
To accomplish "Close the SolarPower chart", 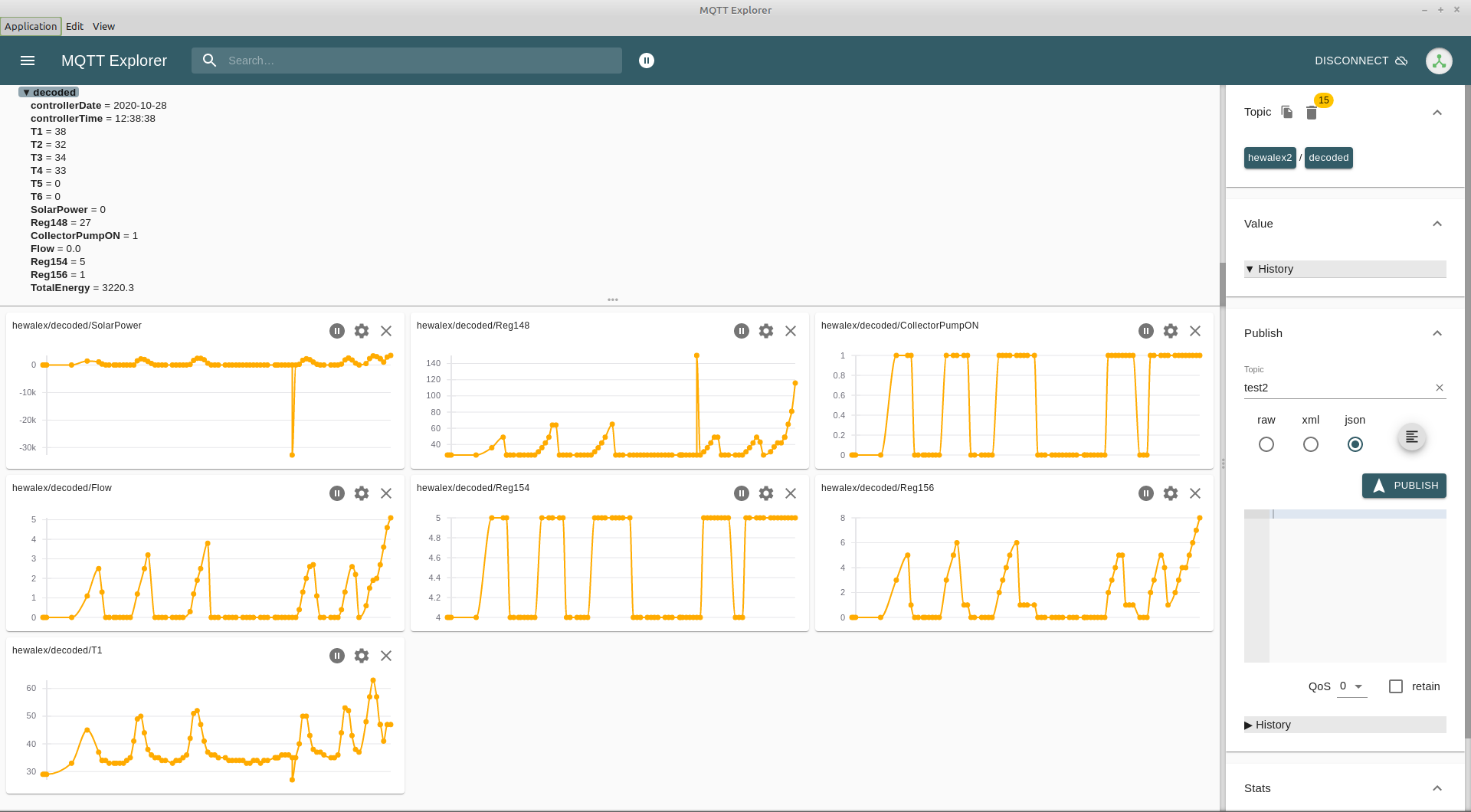I will coord(386,331).
